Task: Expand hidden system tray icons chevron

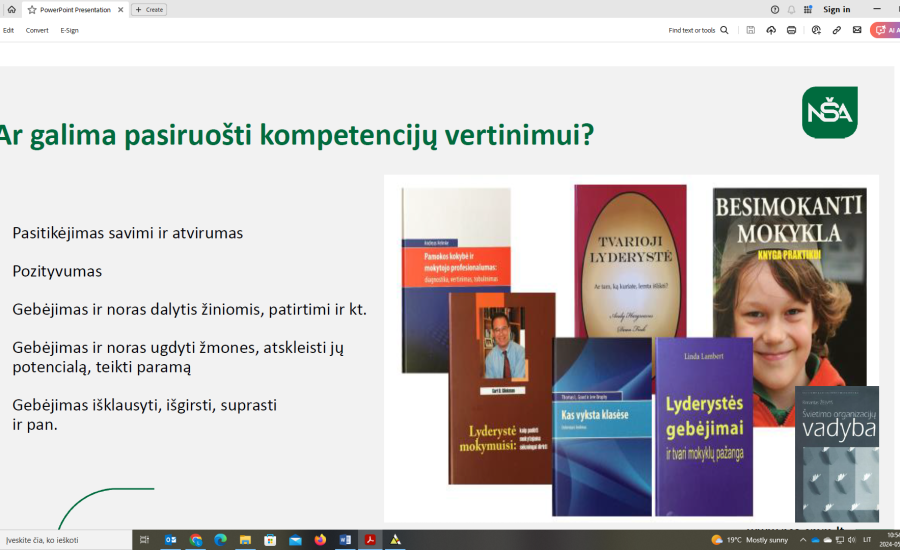Action: tap(803, 540)
